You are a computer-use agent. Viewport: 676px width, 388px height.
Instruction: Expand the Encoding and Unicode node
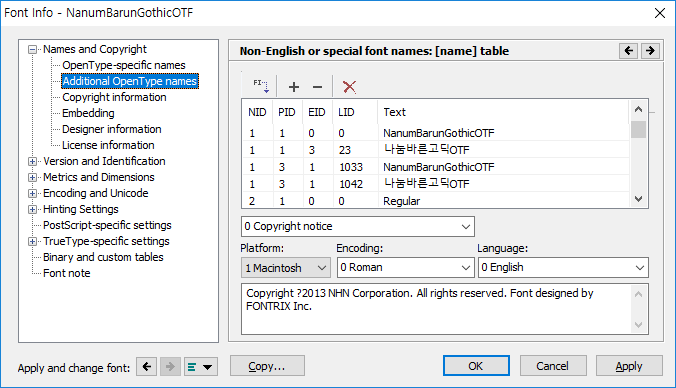pyautogui.click(x=32, y=194)
